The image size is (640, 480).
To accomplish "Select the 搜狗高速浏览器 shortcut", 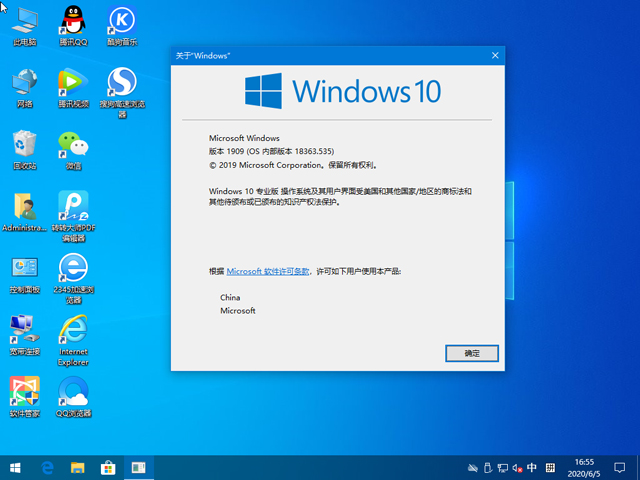I will tap(122, 93).
